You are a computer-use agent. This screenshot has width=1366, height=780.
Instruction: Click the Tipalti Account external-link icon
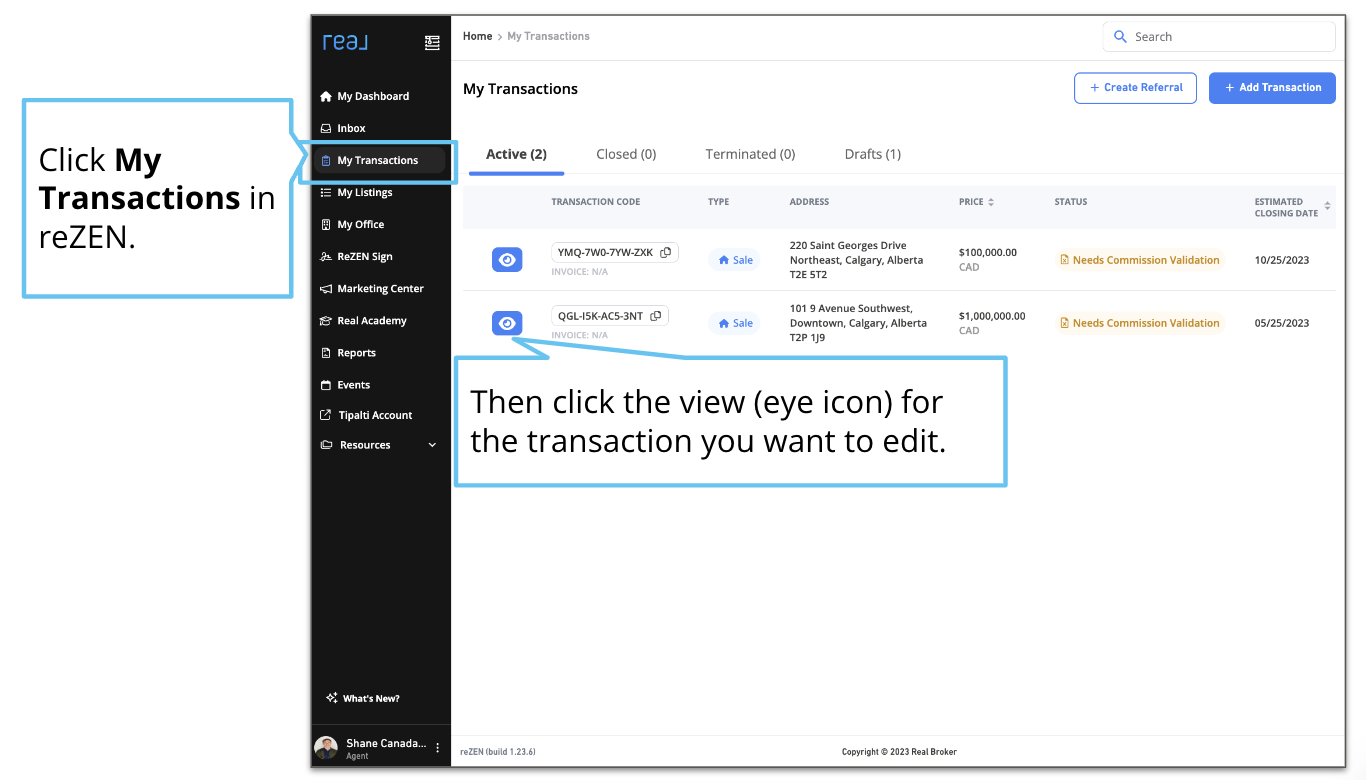tap(326, 415)
